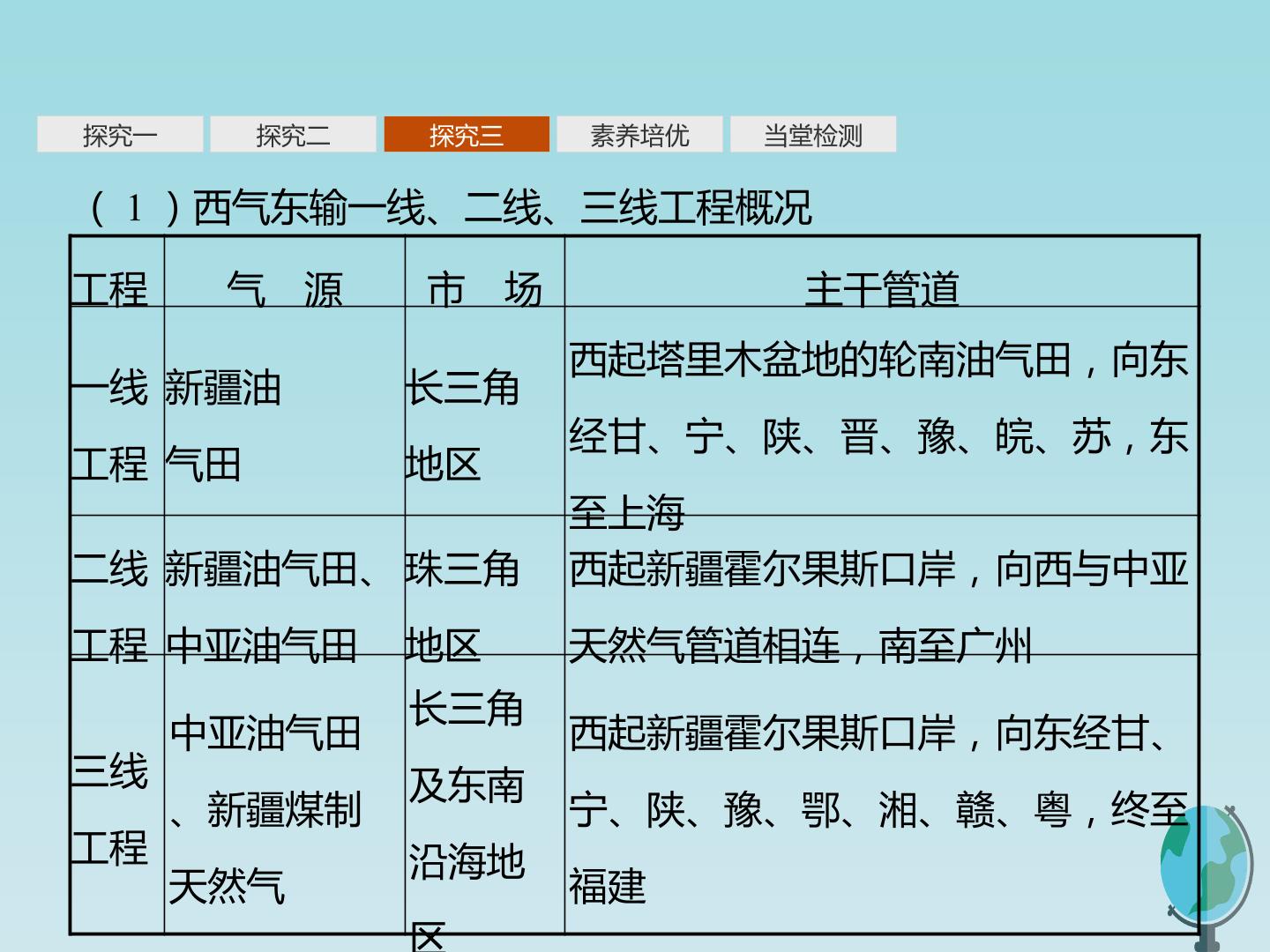This screenshot has width=1270, height=952.
Task: Select the highlighted 探究三 tab
Action: (x=467, y=135)
